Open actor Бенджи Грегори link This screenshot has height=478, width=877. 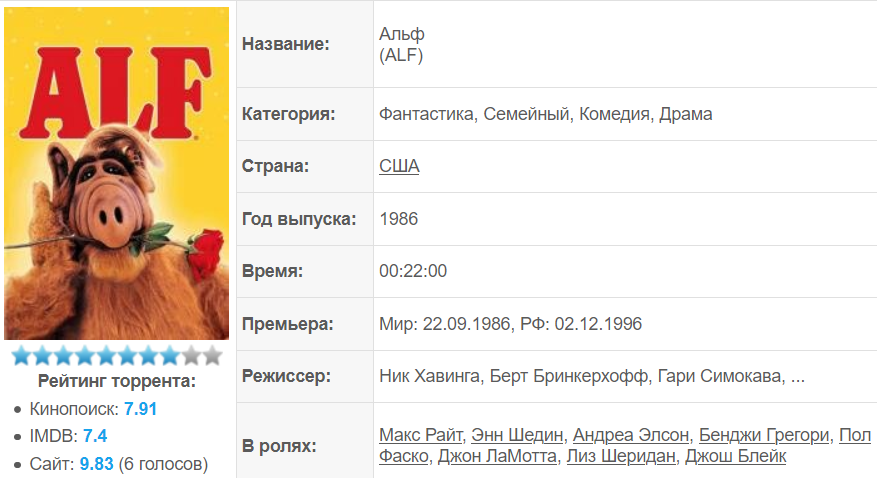tap(764, 434)
